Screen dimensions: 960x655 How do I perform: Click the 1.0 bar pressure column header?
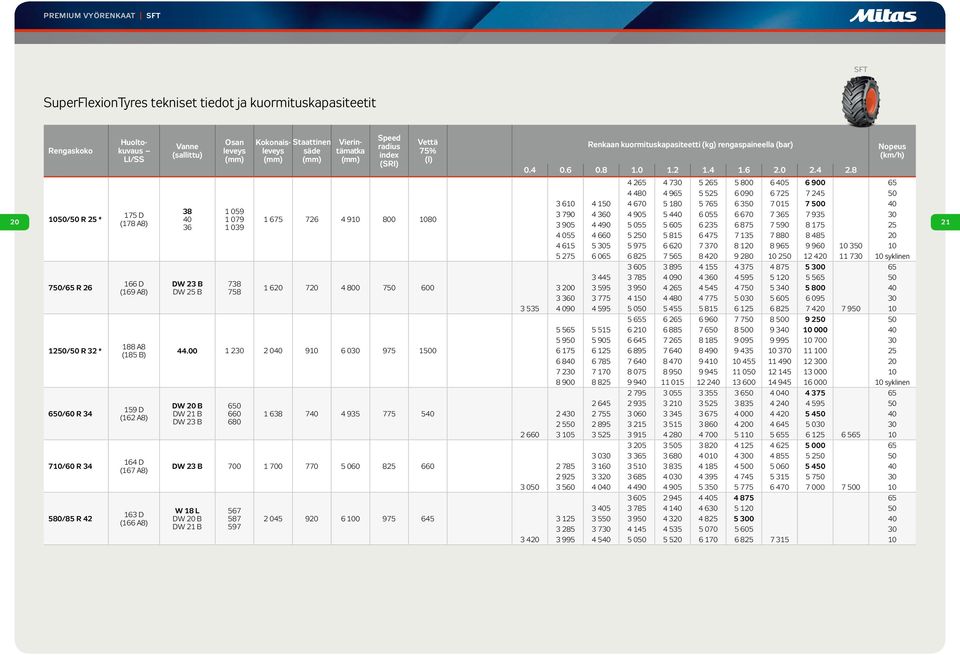click(637, 170)
